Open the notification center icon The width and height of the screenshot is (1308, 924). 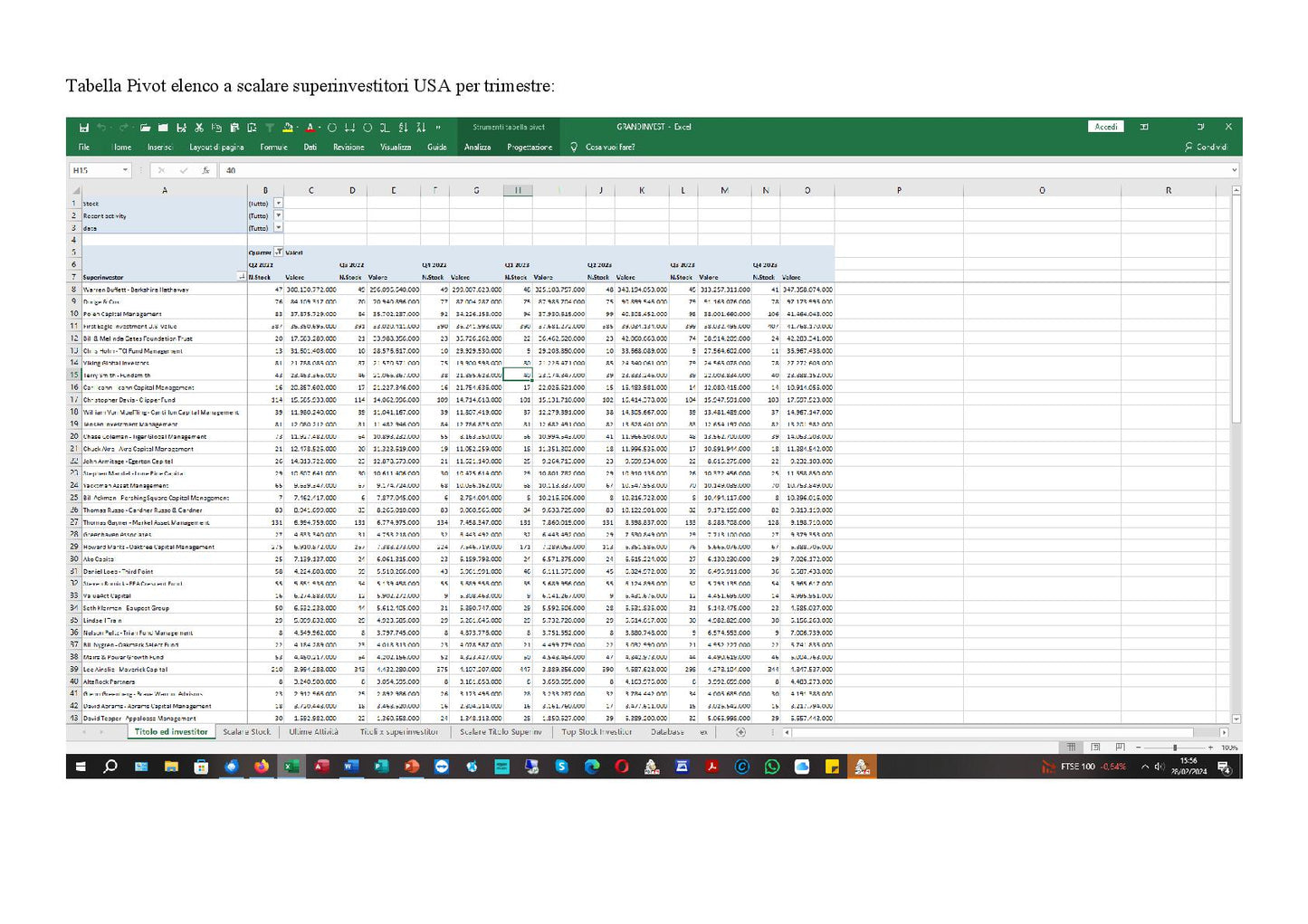(1224, 767)
